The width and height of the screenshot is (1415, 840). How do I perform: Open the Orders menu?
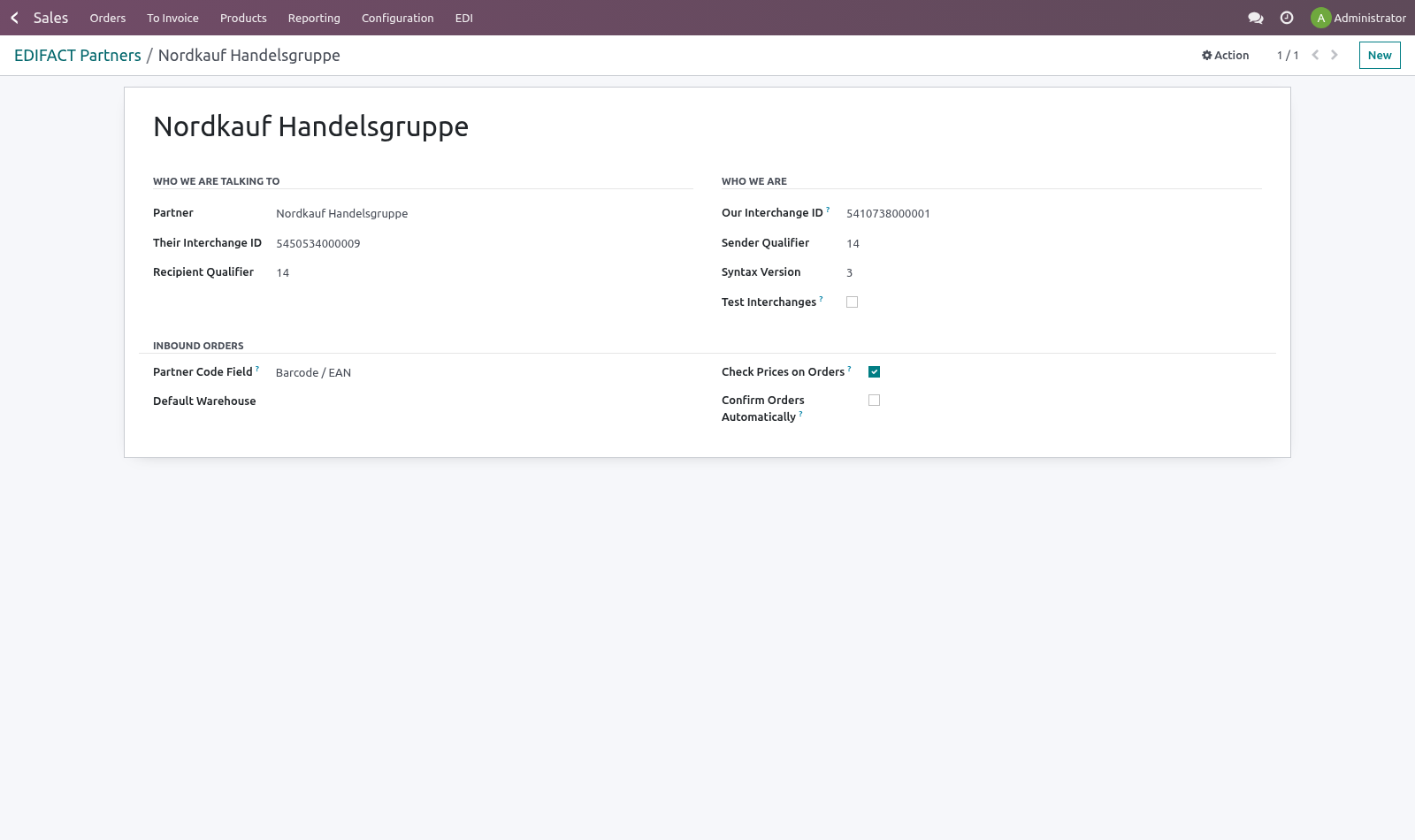point(108,18)
